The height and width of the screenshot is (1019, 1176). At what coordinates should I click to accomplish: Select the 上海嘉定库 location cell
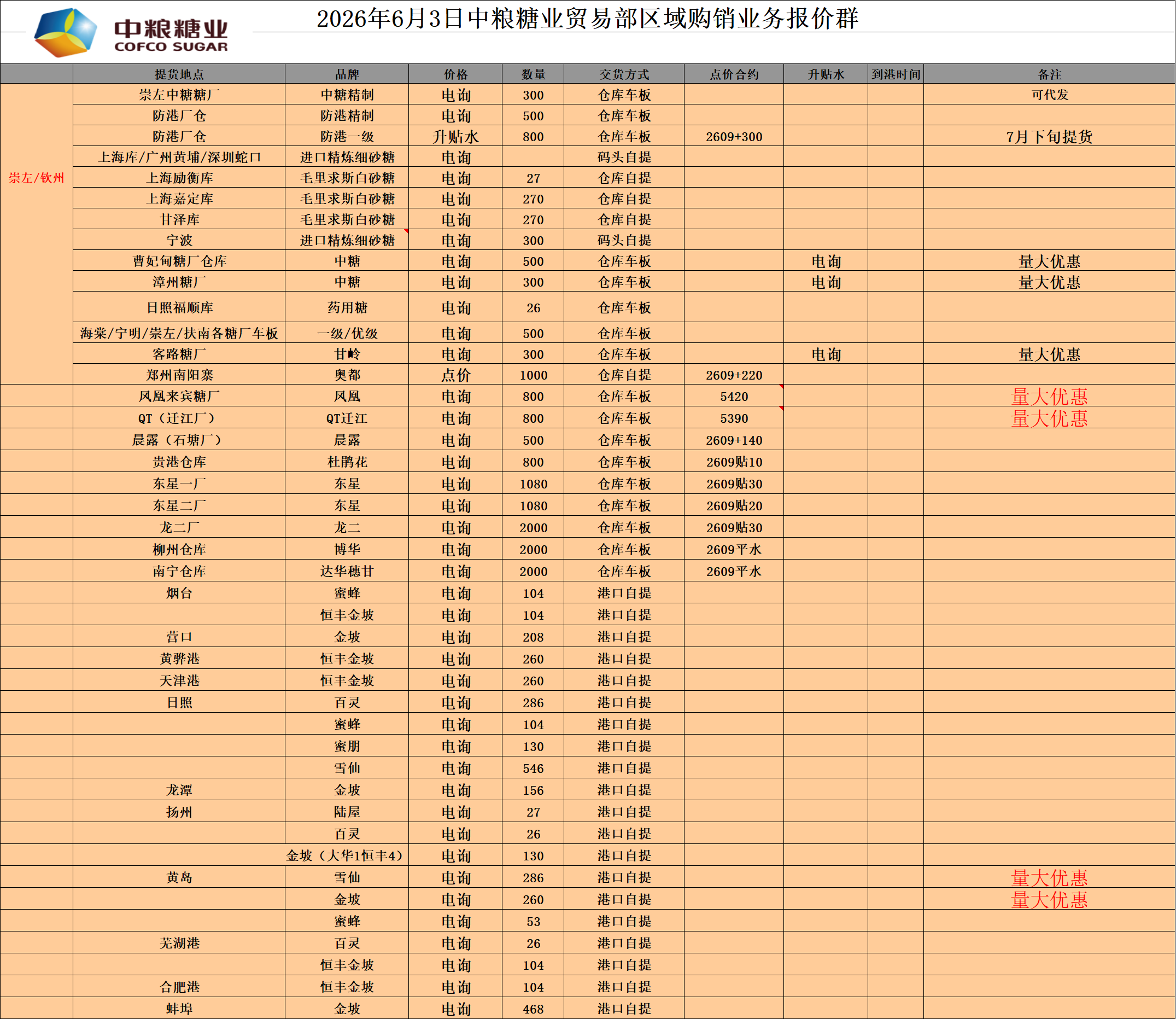pos(179,199)
